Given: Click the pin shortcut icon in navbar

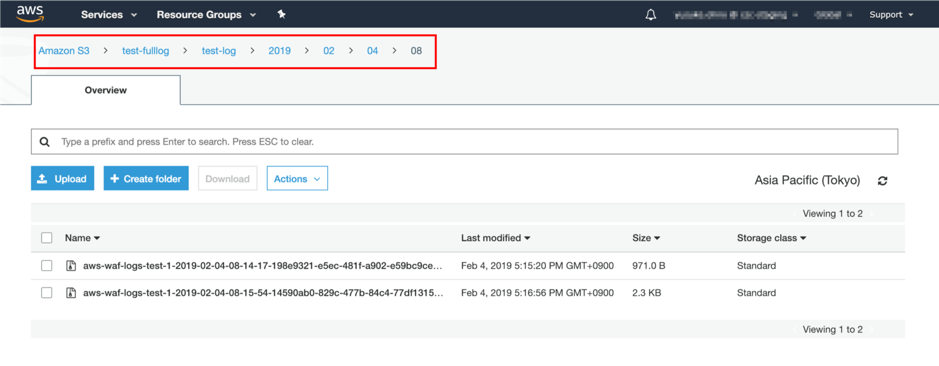Looking at the screenshot, I should click(x=281, y=14).
